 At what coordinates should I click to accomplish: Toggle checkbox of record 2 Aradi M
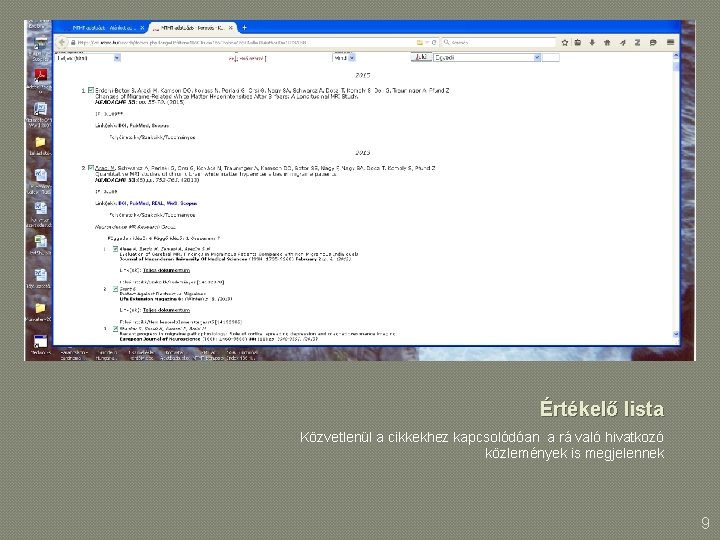91,168
